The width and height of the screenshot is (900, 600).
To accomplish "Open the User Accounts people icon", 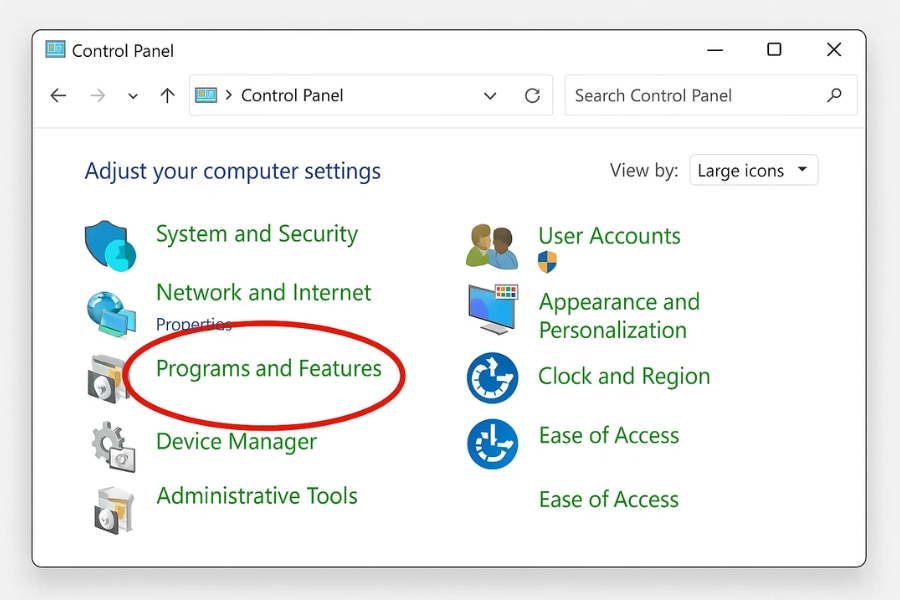I will 492,246.
